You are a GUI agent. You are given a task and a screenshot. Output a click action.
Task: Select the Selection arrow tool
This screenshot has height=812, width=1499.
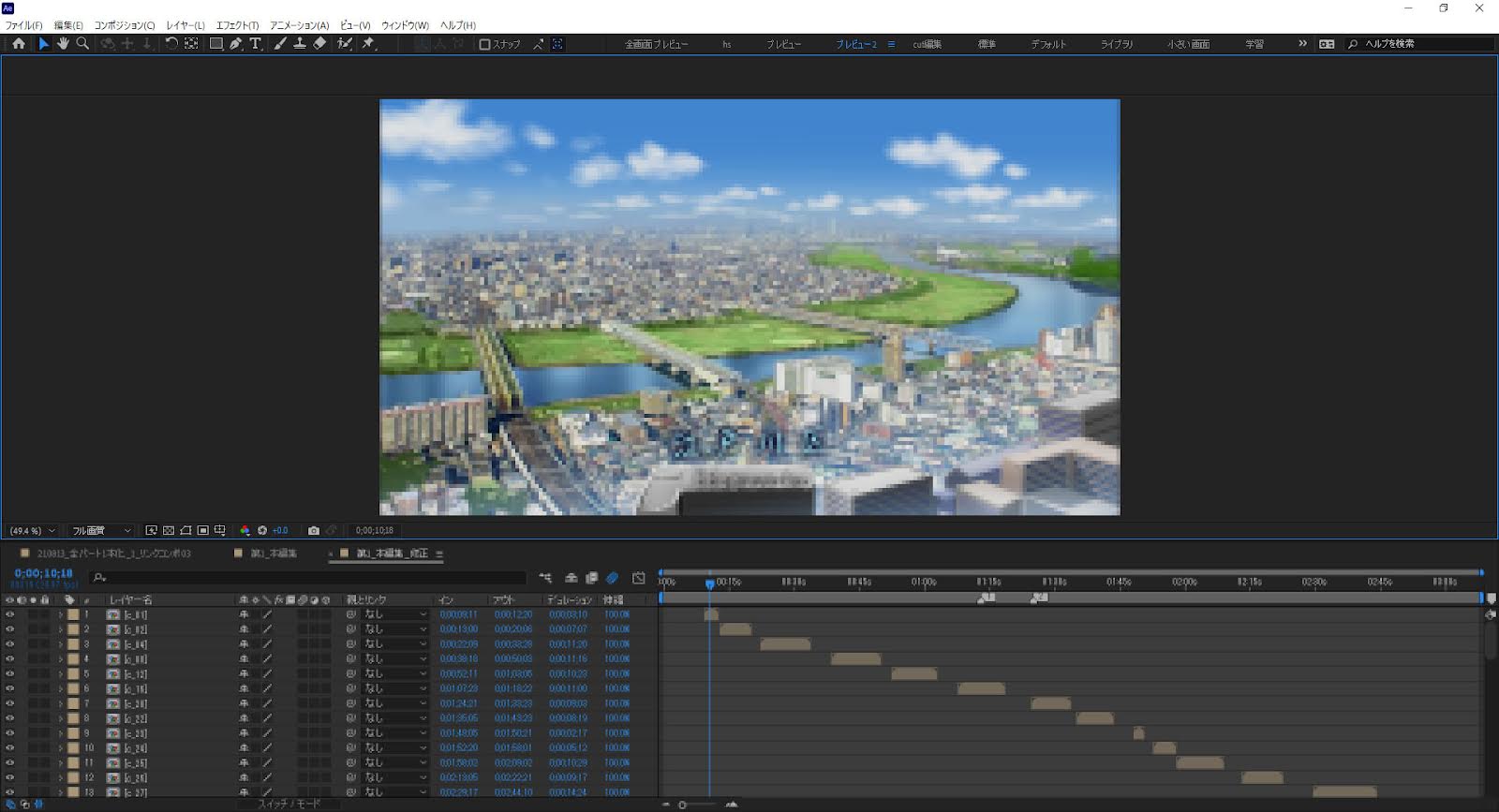[43, 43]
